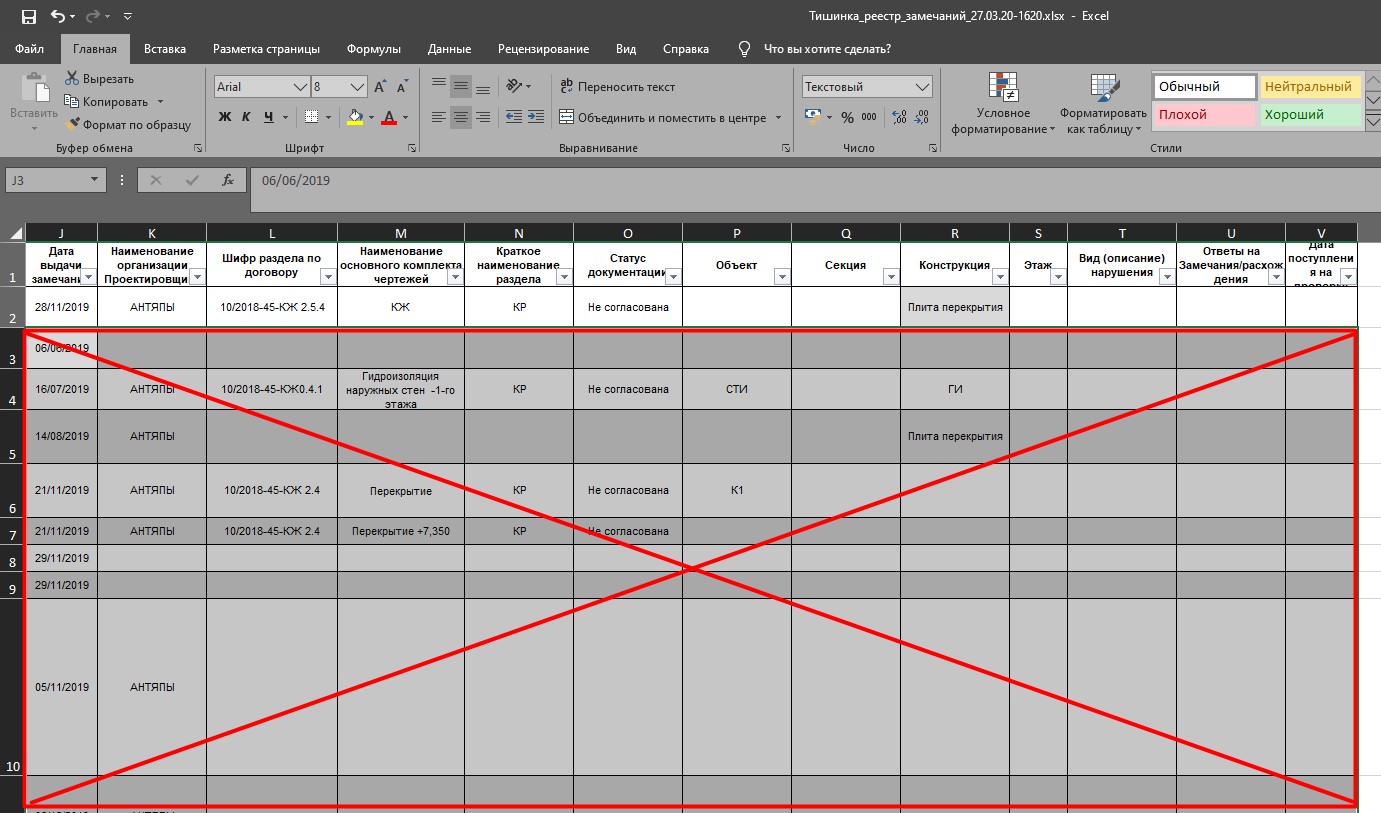This screenshot has height=813, width=1381.
Task: Increase decimal places
Action: tap(898, 117)
